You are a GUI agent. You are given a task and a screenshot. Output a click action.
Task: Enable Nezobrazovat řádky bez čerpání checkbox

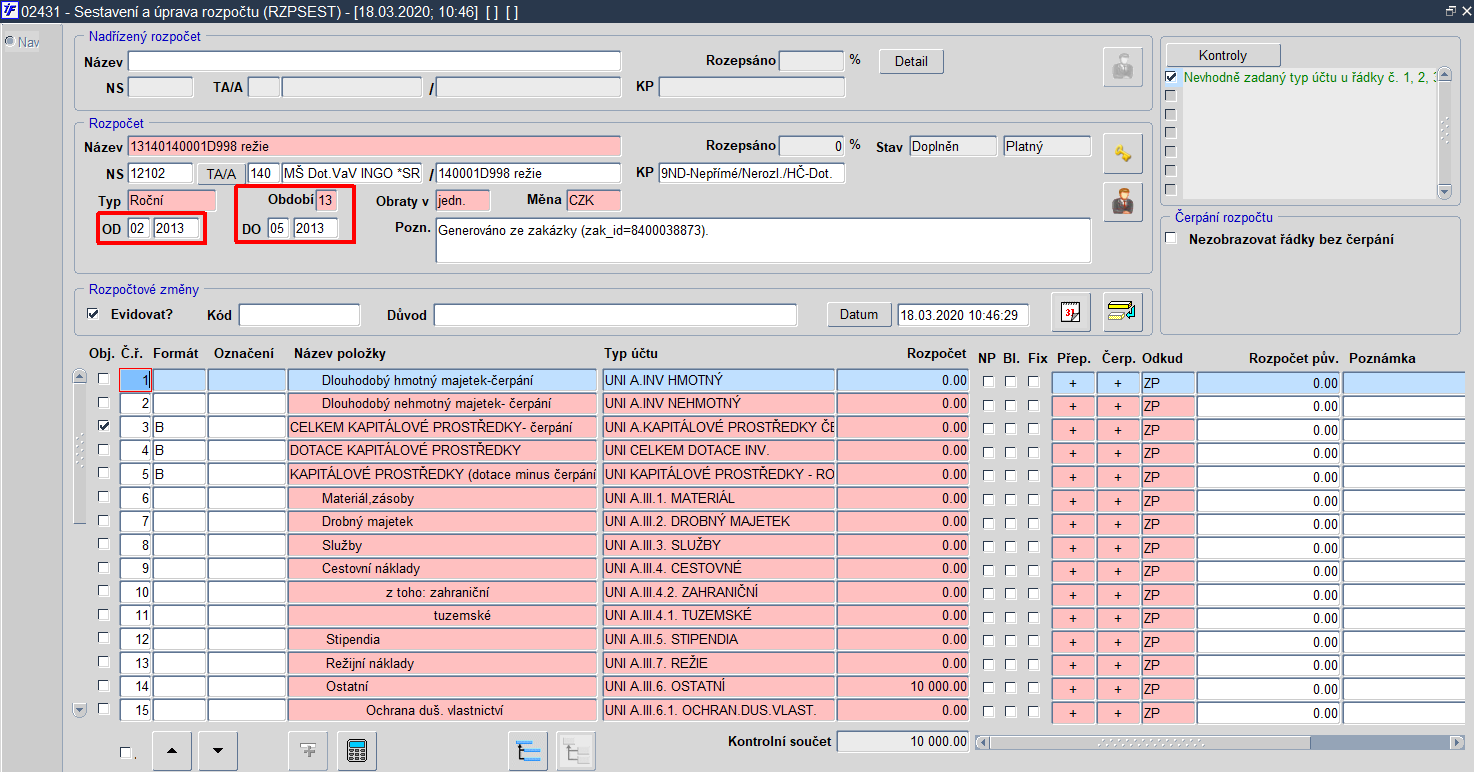1171,239
